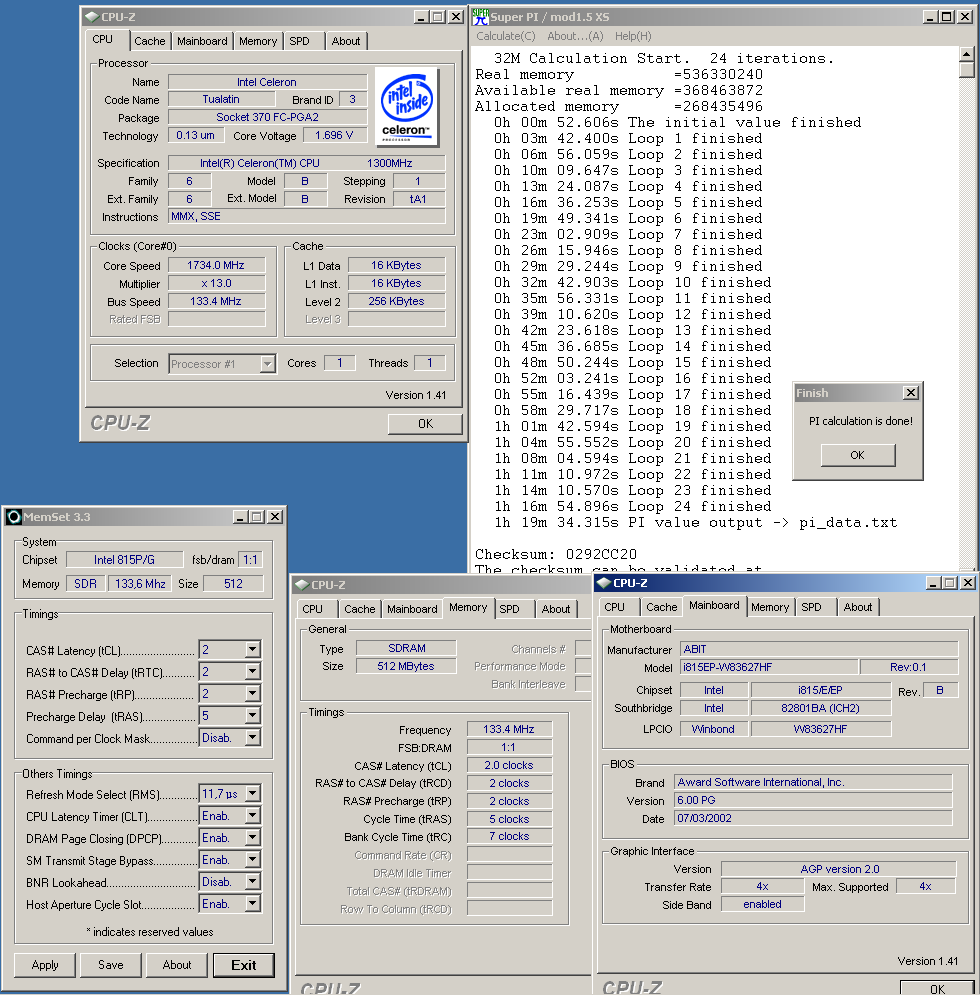This screenshot has height=995, width=980.
Task: Click 'Loop 24 finished' line
Action: coord(632,506)
